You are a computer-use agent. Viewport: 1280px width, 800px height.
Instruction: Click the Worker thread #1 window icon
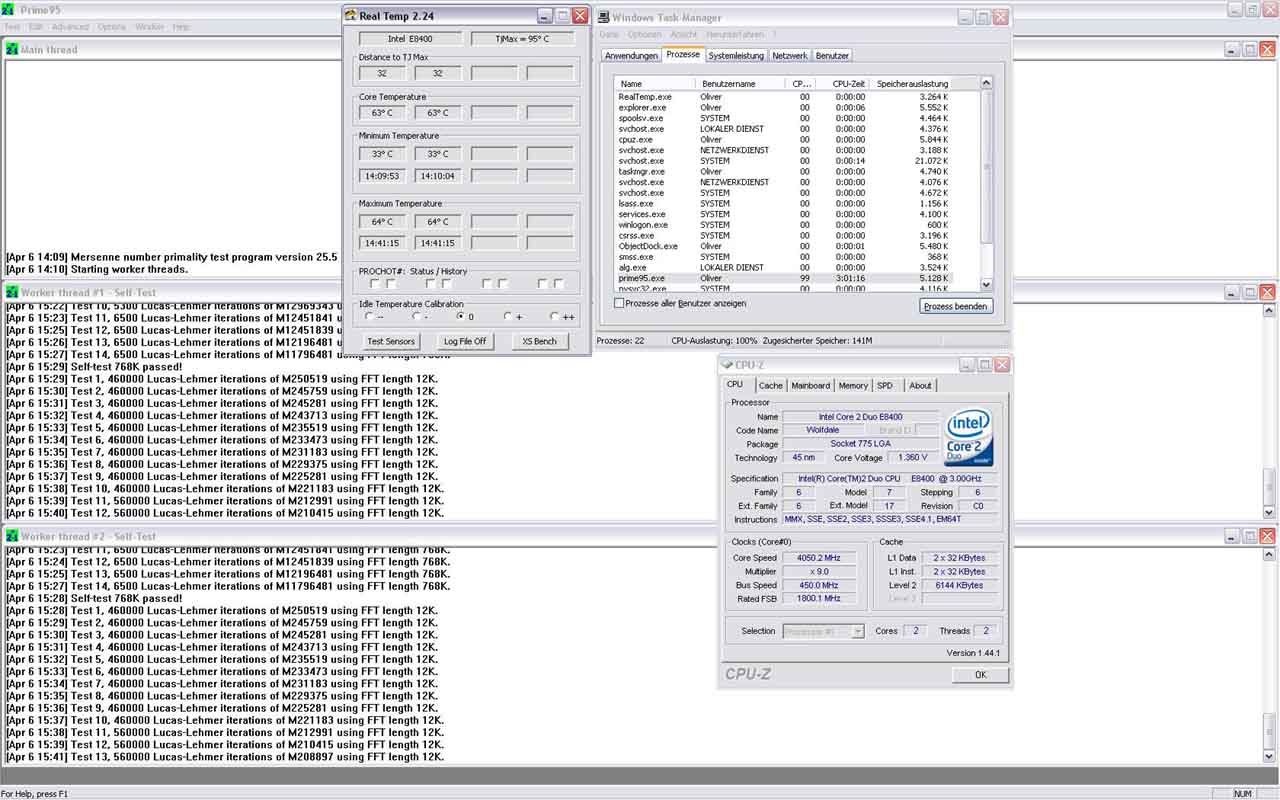11,292
